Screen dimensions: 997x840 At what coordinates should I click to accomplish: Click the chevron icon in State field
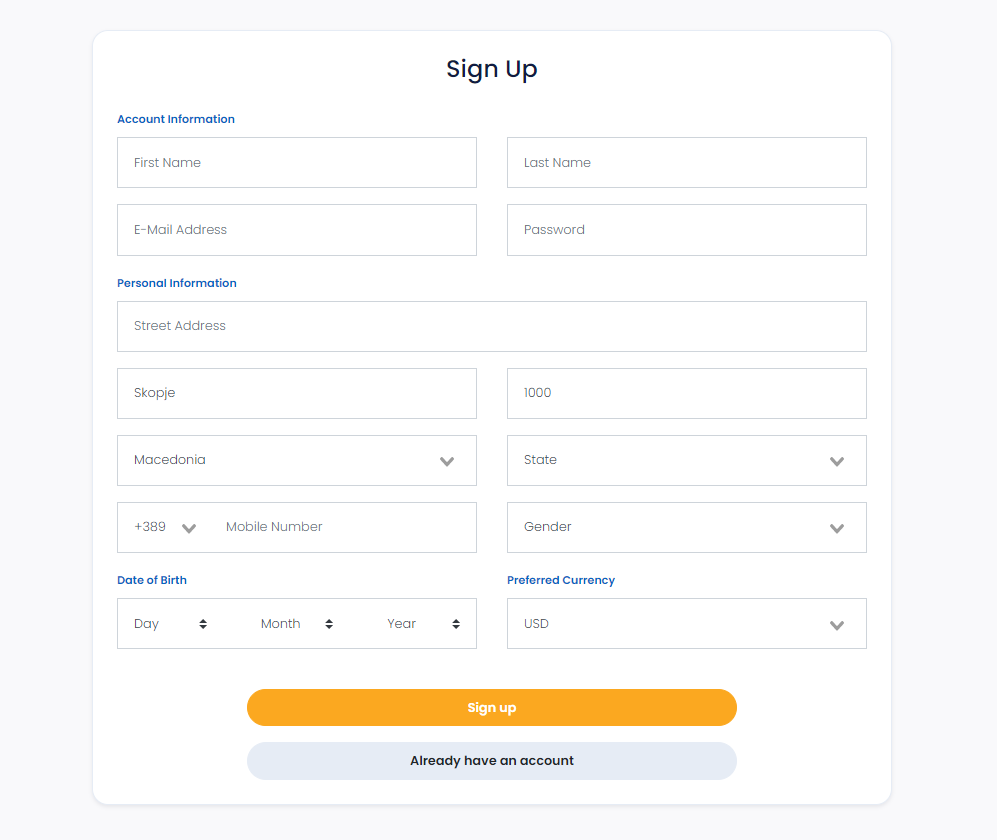pyautogui.click(x=837, y=462)
